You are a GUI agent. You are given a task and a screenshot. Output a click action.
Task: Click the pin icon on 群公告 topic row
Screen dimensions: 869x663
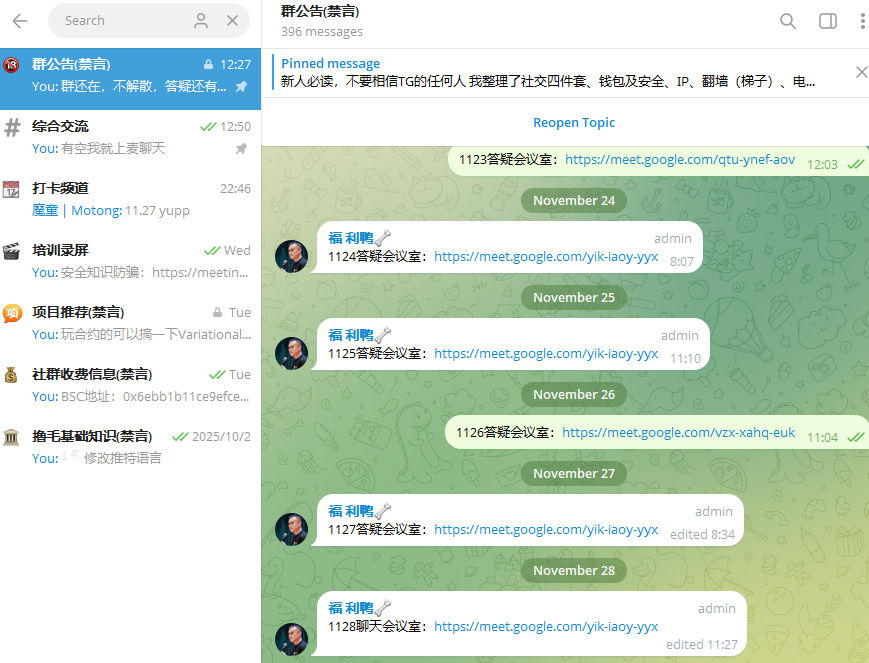(241, 86)
